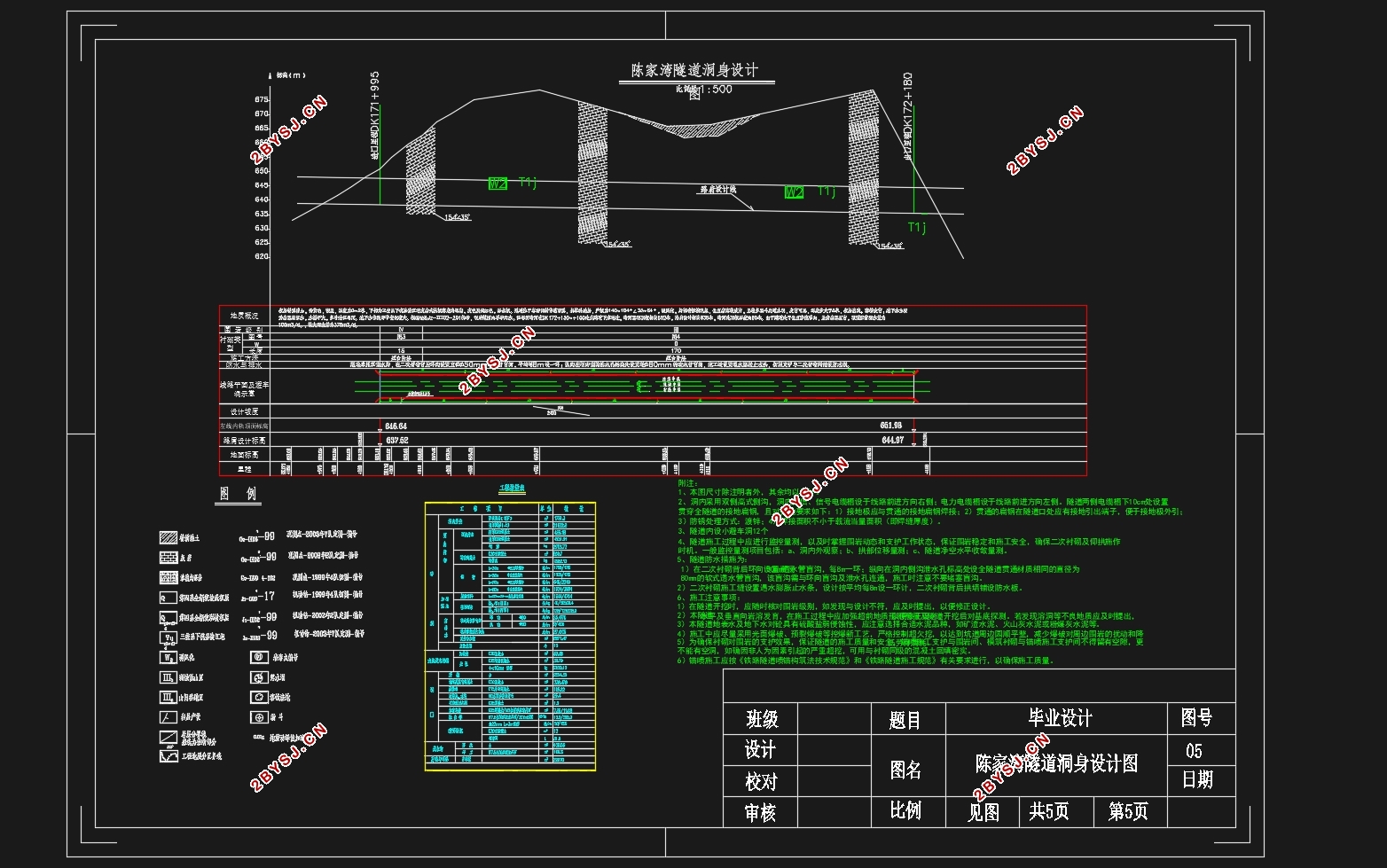Click the right green W2 marker box

794,192
